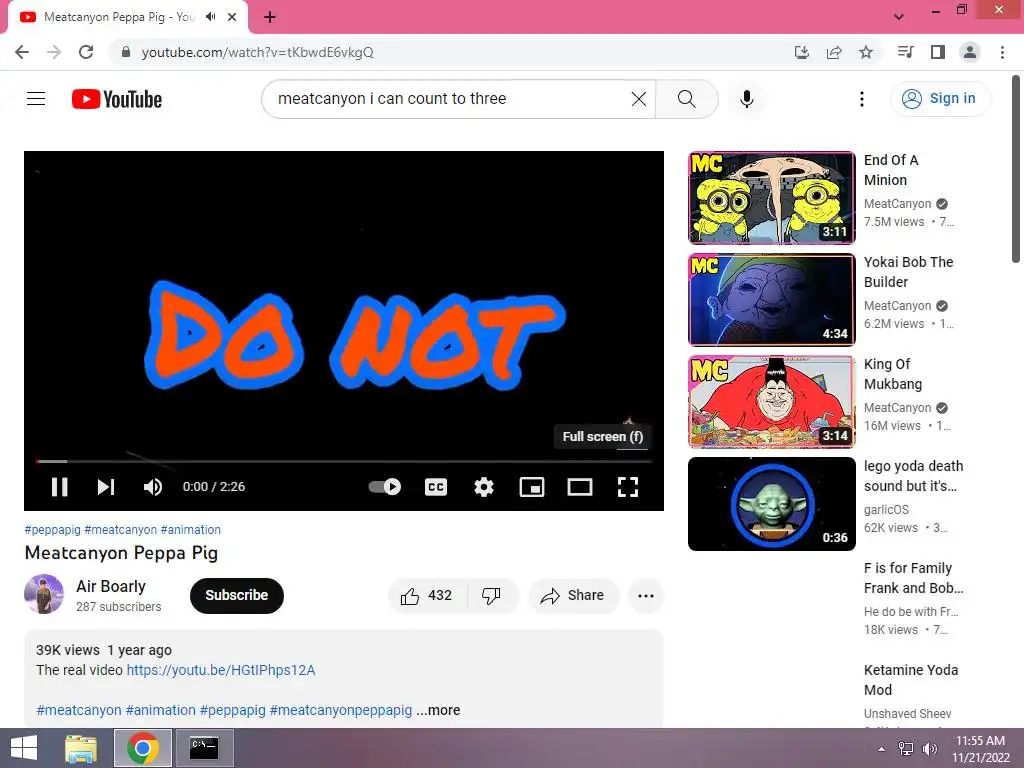Open a new browser tab
The width and height of the screenshot is (1024, 768).
tap(270, 17)
